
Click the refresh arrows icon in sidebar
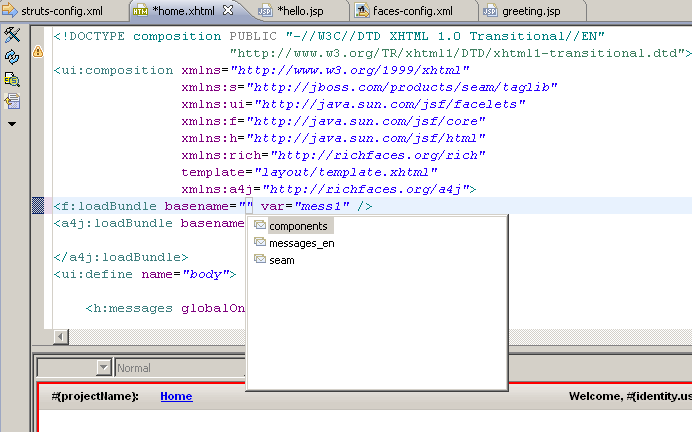pyautogui.click(x=13, y=57)
